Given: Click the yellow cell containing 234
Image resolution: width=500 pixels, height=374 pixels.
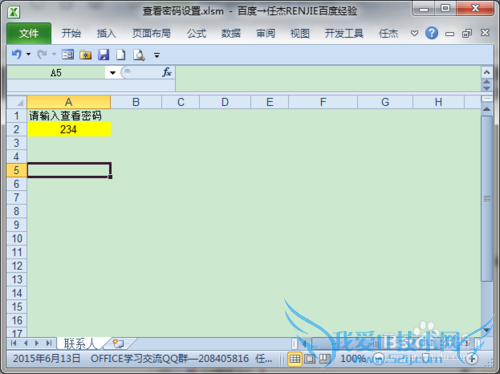Looking at the screenshot, I should coord(69,129).
